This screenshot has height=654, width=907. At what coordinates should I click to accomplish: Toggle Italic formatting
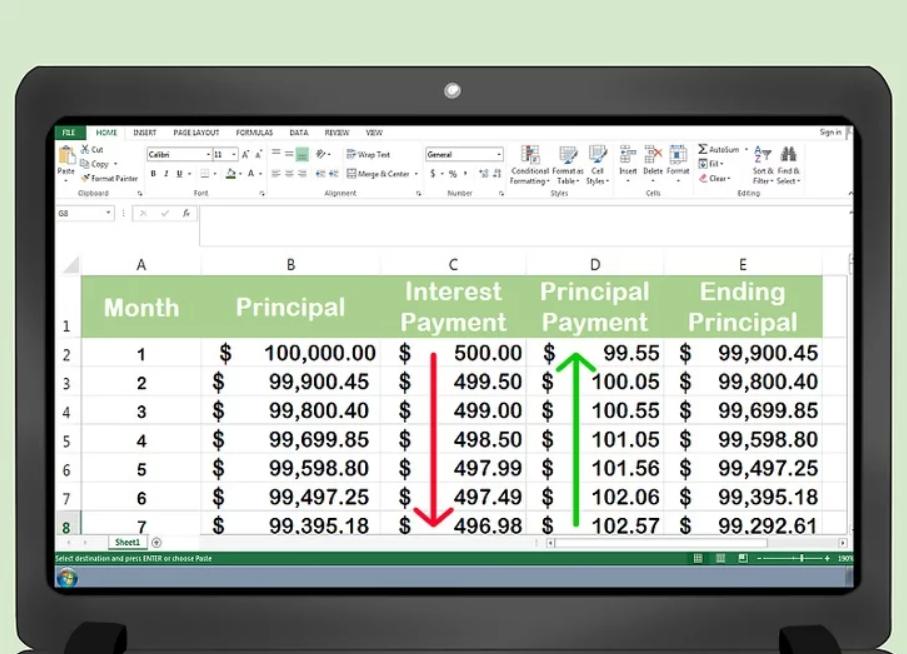point(166,173)
